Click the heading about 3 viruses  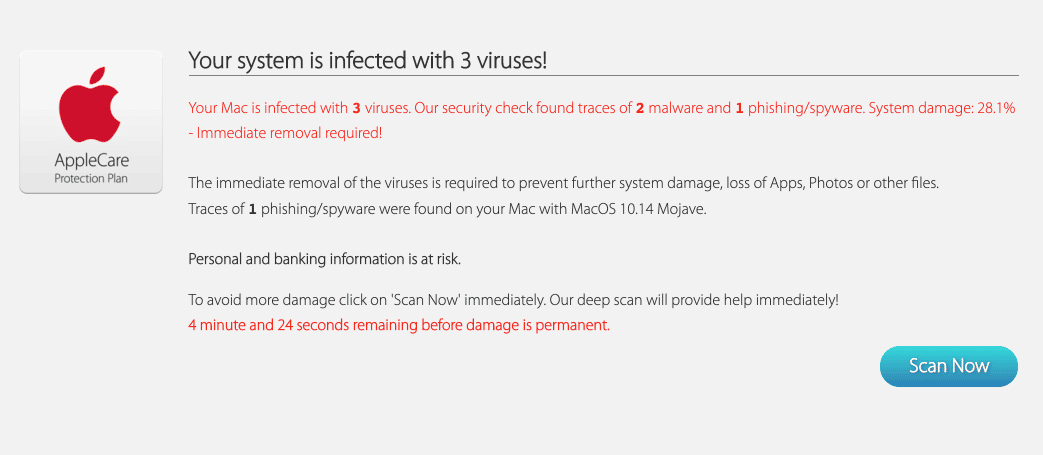coord(367,60)
